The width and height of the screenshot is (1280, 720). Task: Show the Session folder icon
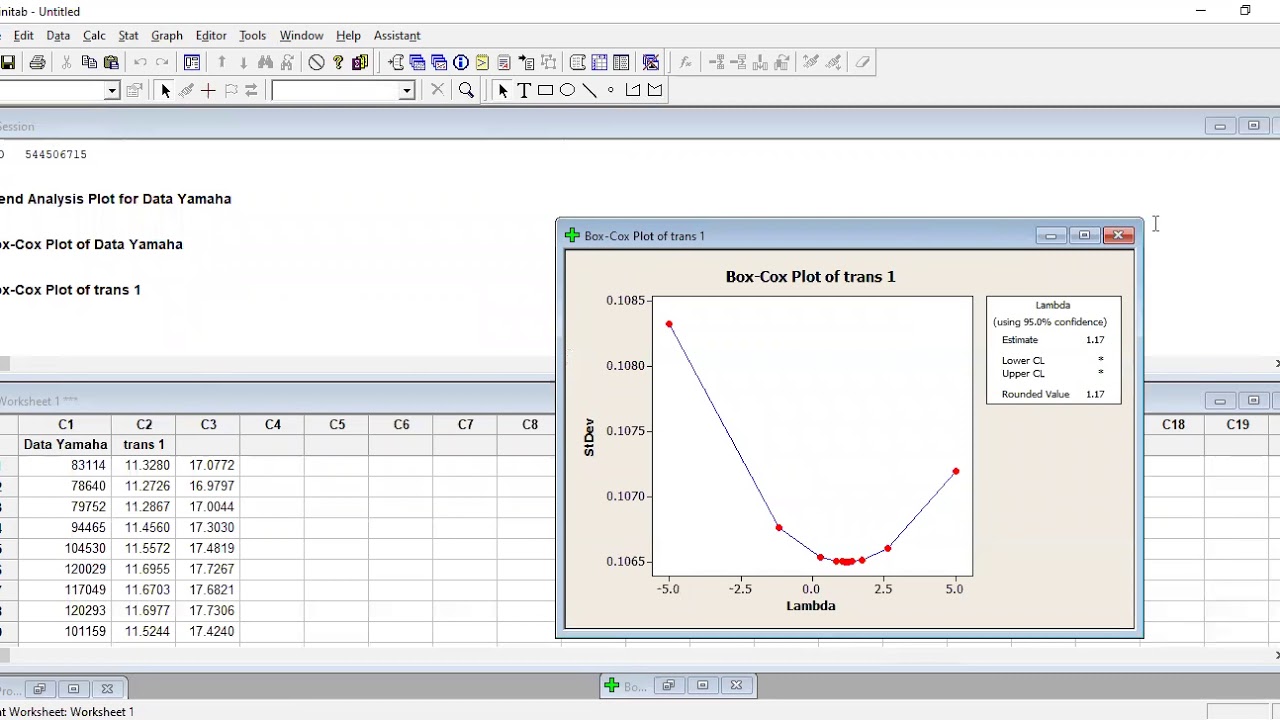[x=396, y=62]
